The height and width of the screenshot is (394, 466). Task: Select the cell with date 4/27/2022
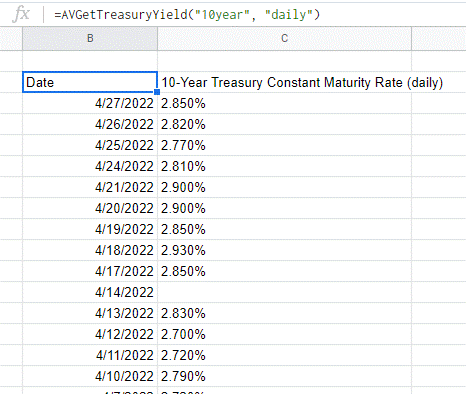90,103
